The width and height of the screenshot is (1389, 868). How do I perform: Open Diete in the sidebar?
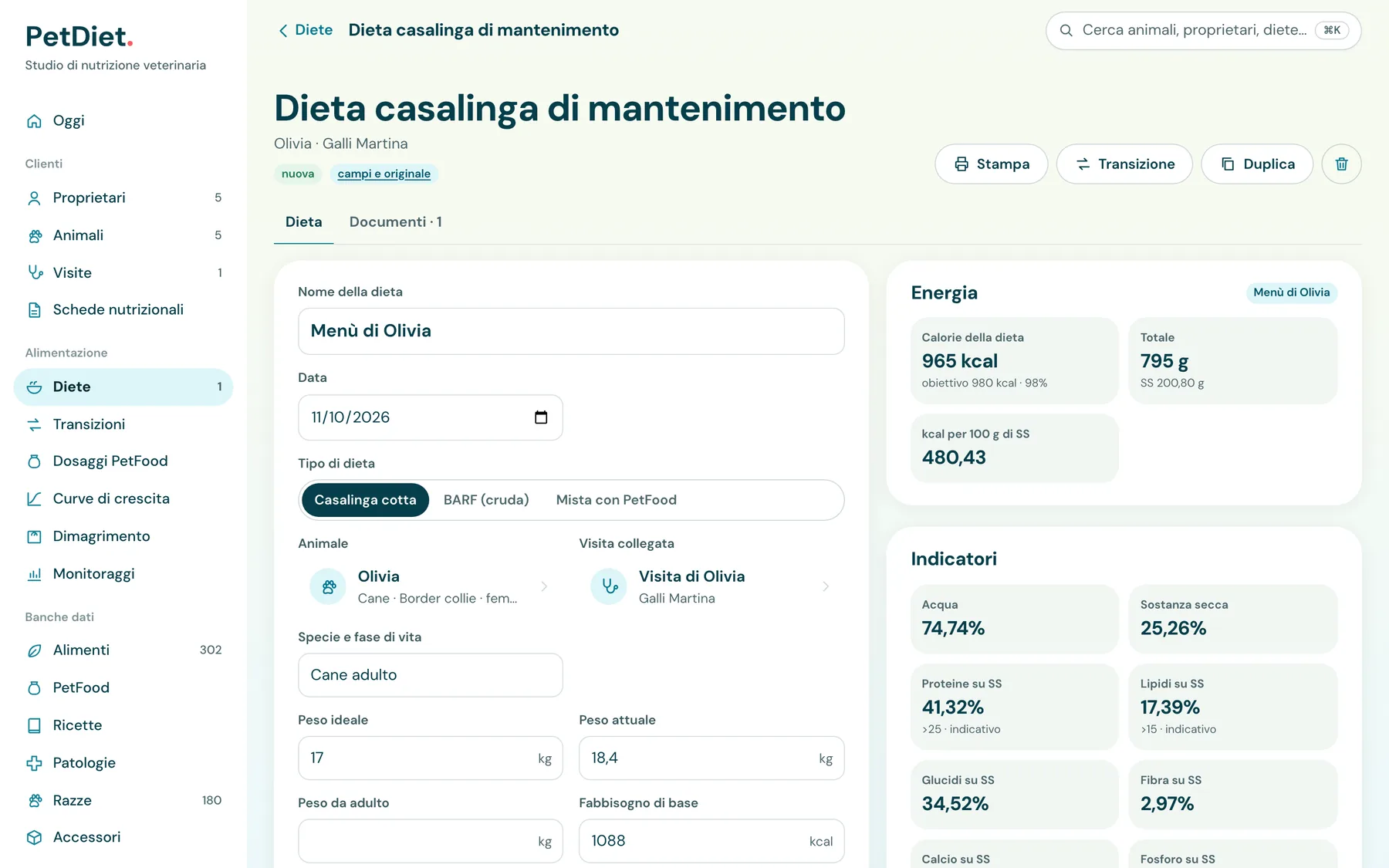pos(123,387)
